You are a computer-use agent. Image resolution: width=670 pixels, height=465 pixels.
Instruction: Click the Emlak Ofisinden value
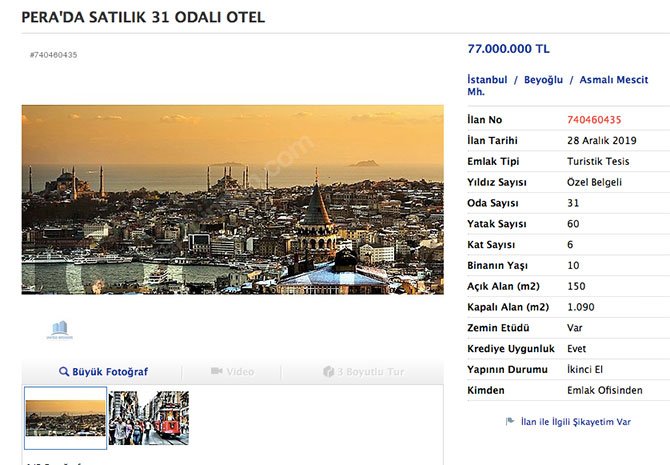coord(605,390)
